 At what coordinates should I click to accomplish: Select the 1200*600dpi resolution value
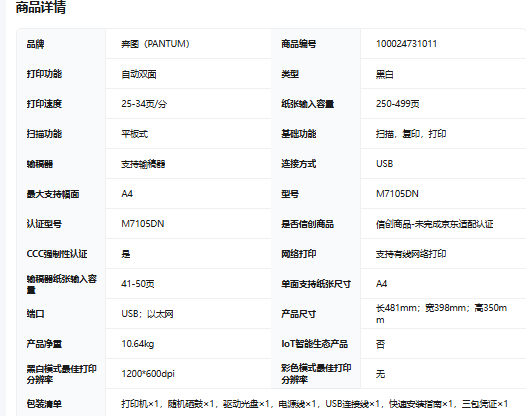click(148, 374)
